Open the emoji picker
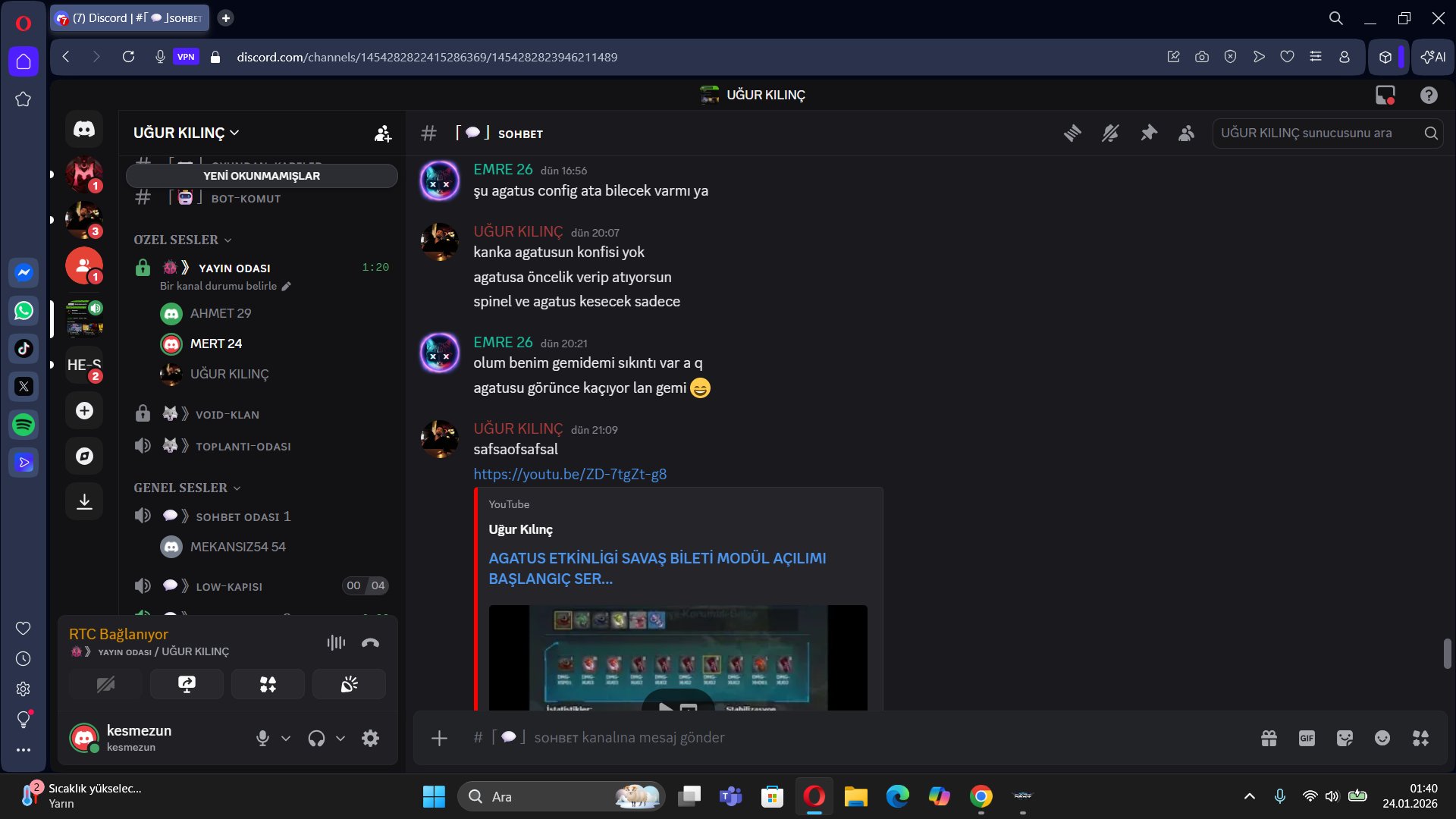 click(1382, 738)
